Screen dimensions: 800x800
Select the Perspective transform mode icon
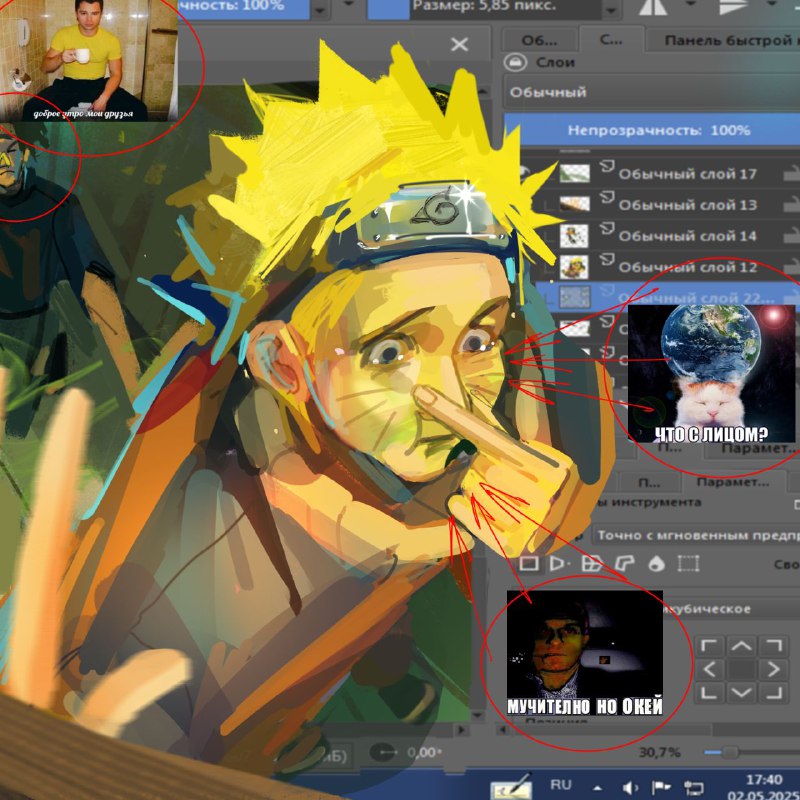558,563
